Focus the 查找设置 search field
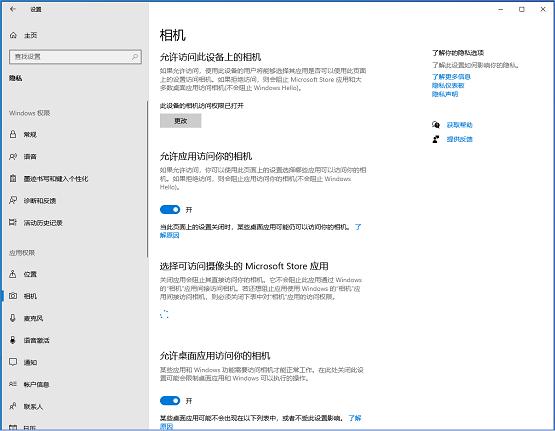This screenshot has width=555, height=431. point(75,57)
